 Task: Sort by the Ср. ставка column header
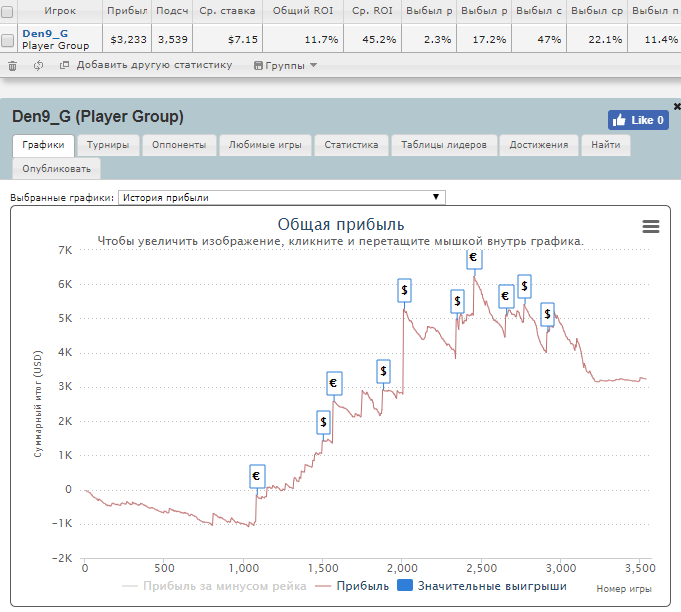pyautogui.click(x=228, y=11)
